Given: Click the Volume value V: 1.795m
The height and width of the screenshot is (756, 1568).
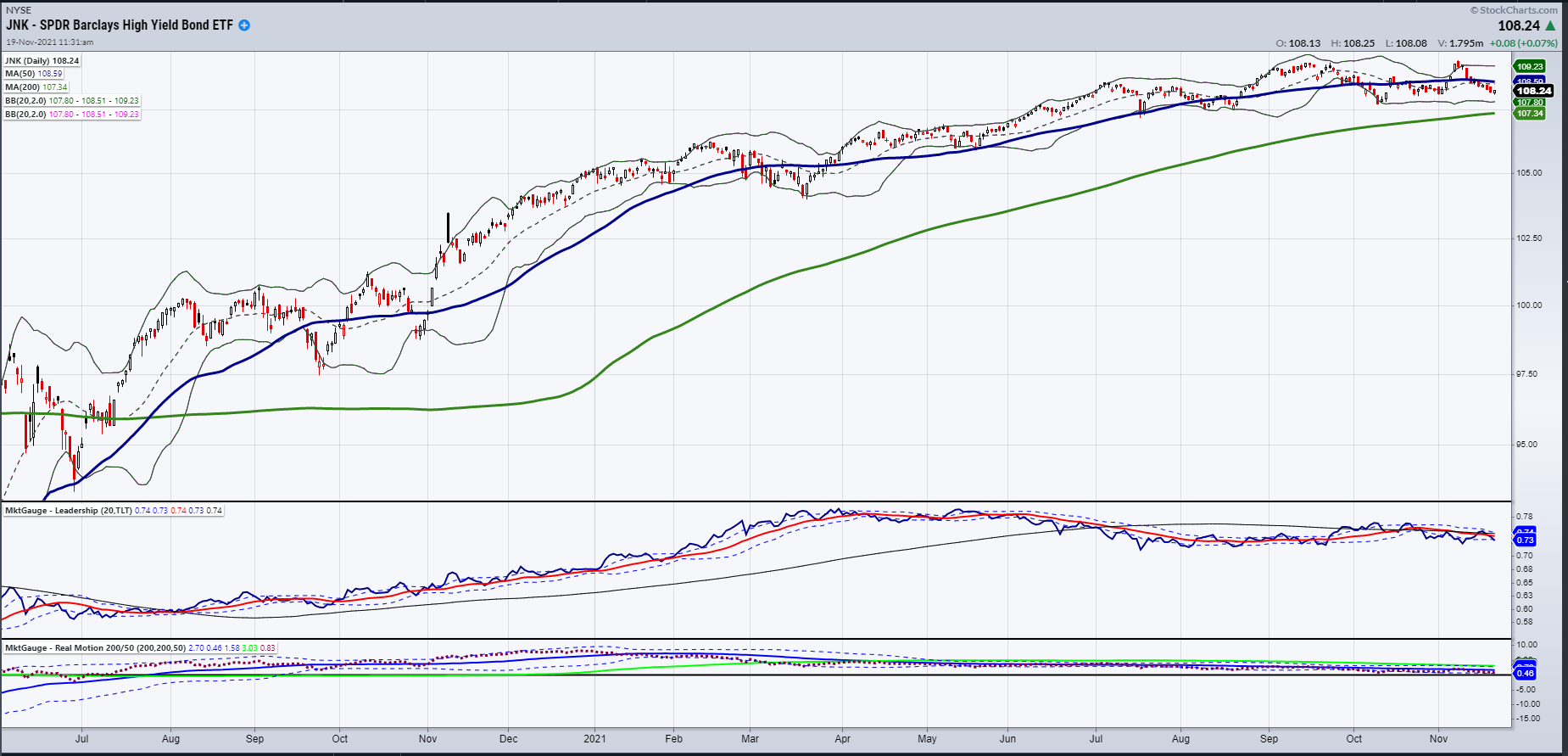Looking at the screenshot, I should [1460, 43].
